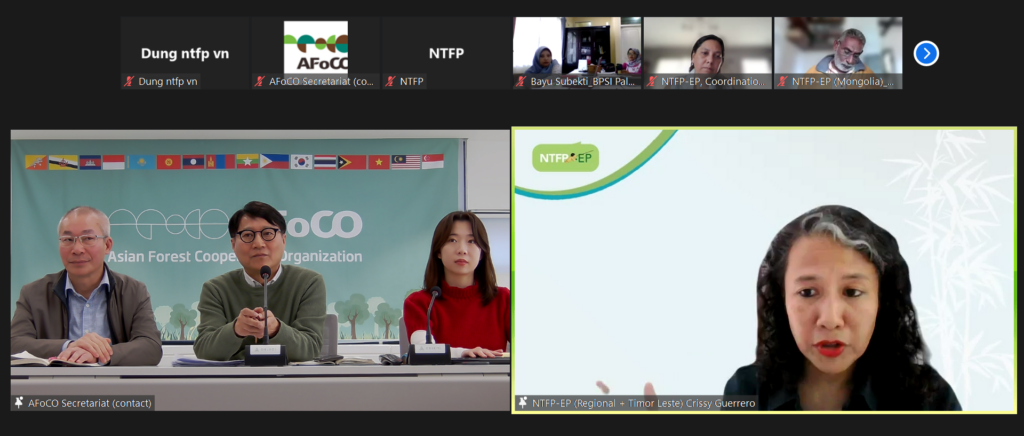The image size is (1024, 436).
Task: Open the Bayu Subekti_BPSI video thumbnail
Action: click(577, 46)
